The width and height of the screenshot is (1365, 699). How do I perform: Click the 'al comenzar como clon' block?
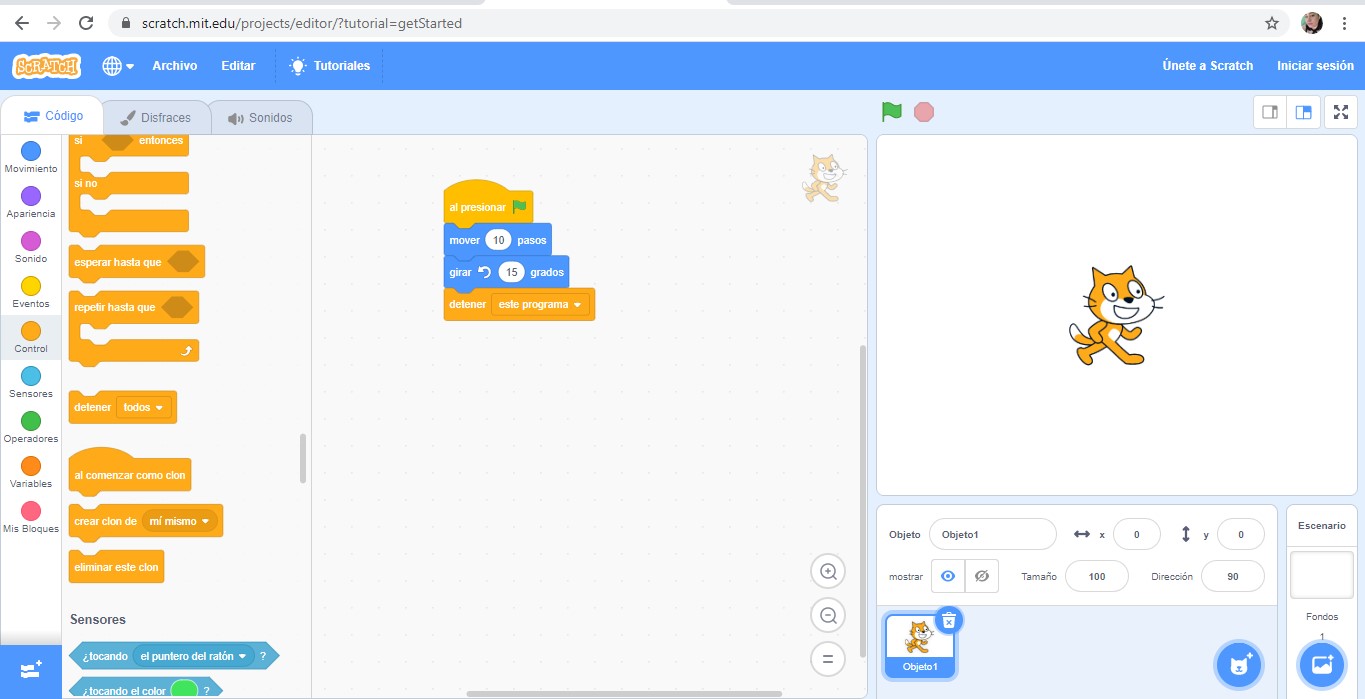point(129,471)
